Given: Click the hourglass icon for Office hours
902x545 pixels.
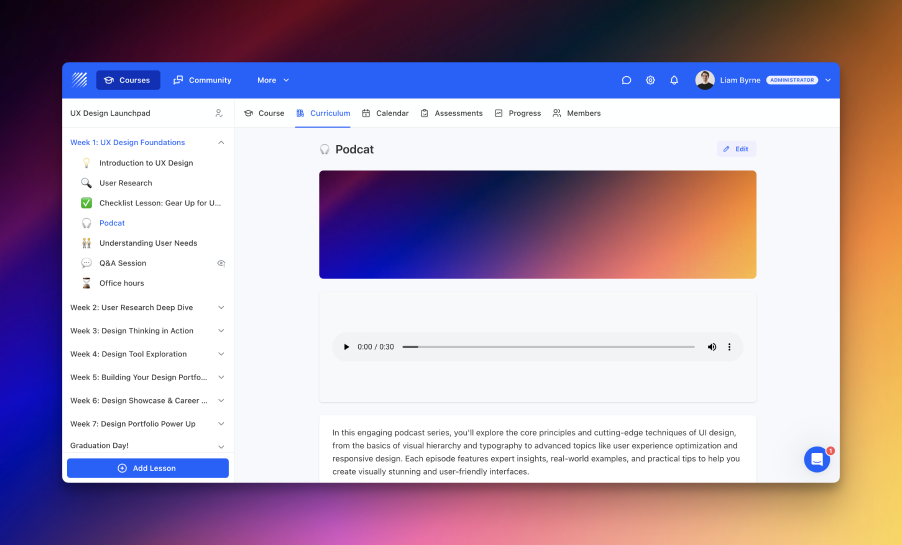Looking at the screenshot, I should point(86,283).
